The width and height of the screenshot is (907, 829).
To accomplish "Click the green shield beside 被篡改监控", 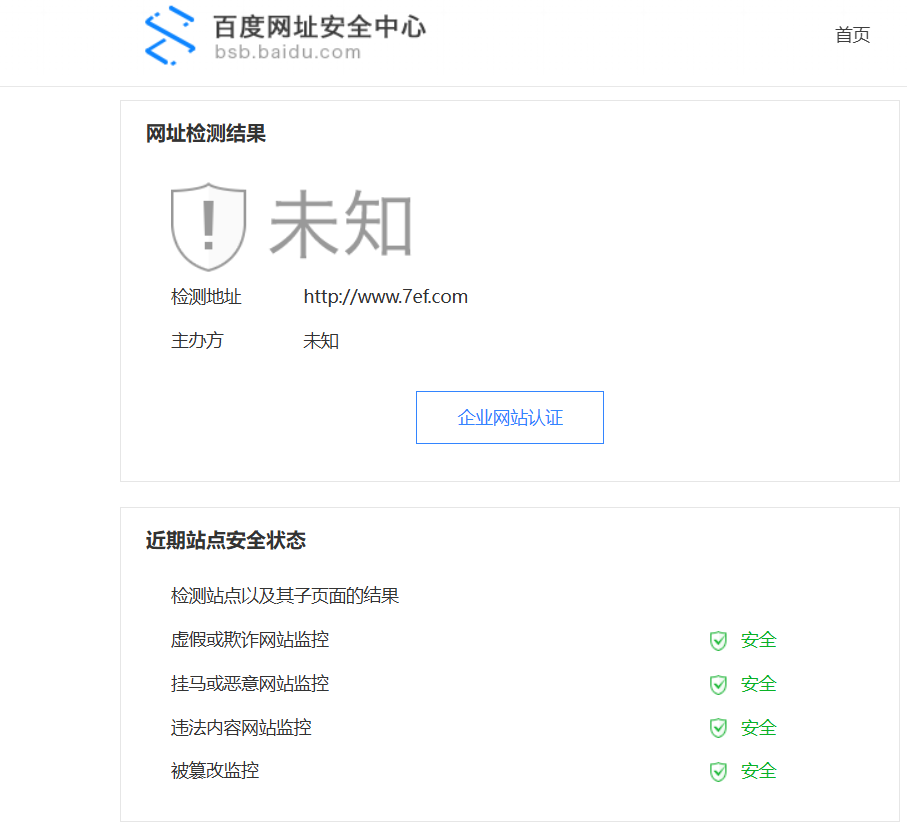I will pos(718,771).
